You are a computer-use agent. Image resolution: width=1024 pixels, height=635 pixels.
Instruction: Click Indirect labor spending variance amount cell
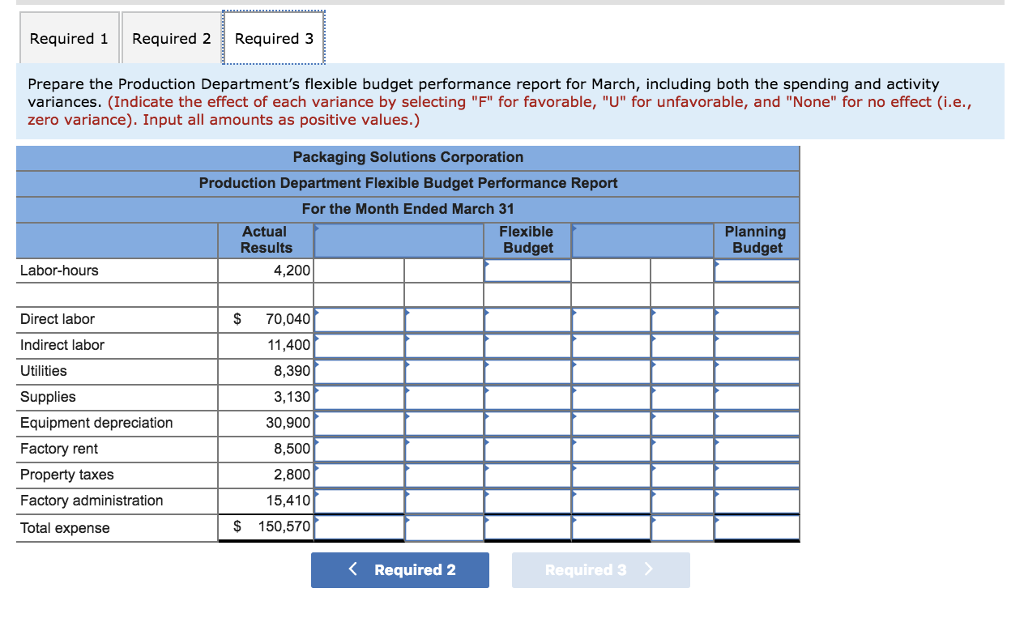tap(359, 346)
